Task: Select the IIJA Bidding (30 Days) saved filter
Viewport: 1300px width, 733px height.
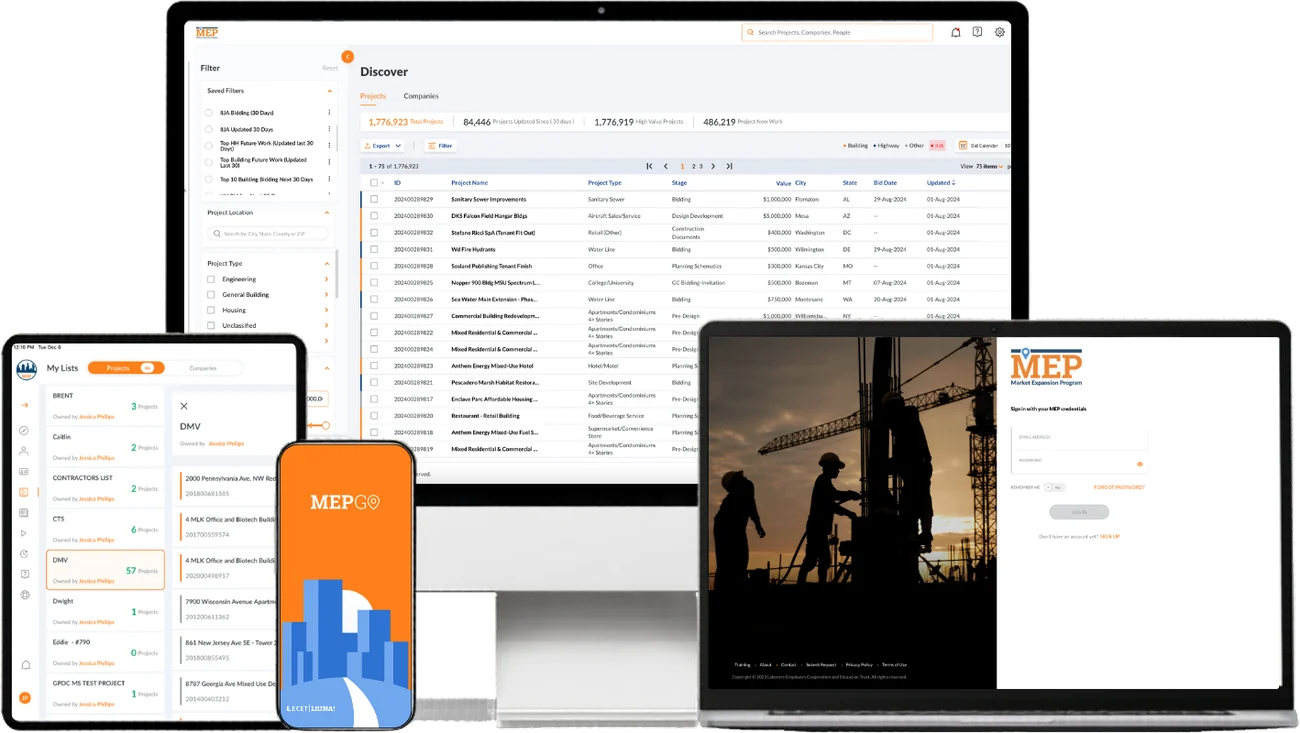Action: point(209,113)
